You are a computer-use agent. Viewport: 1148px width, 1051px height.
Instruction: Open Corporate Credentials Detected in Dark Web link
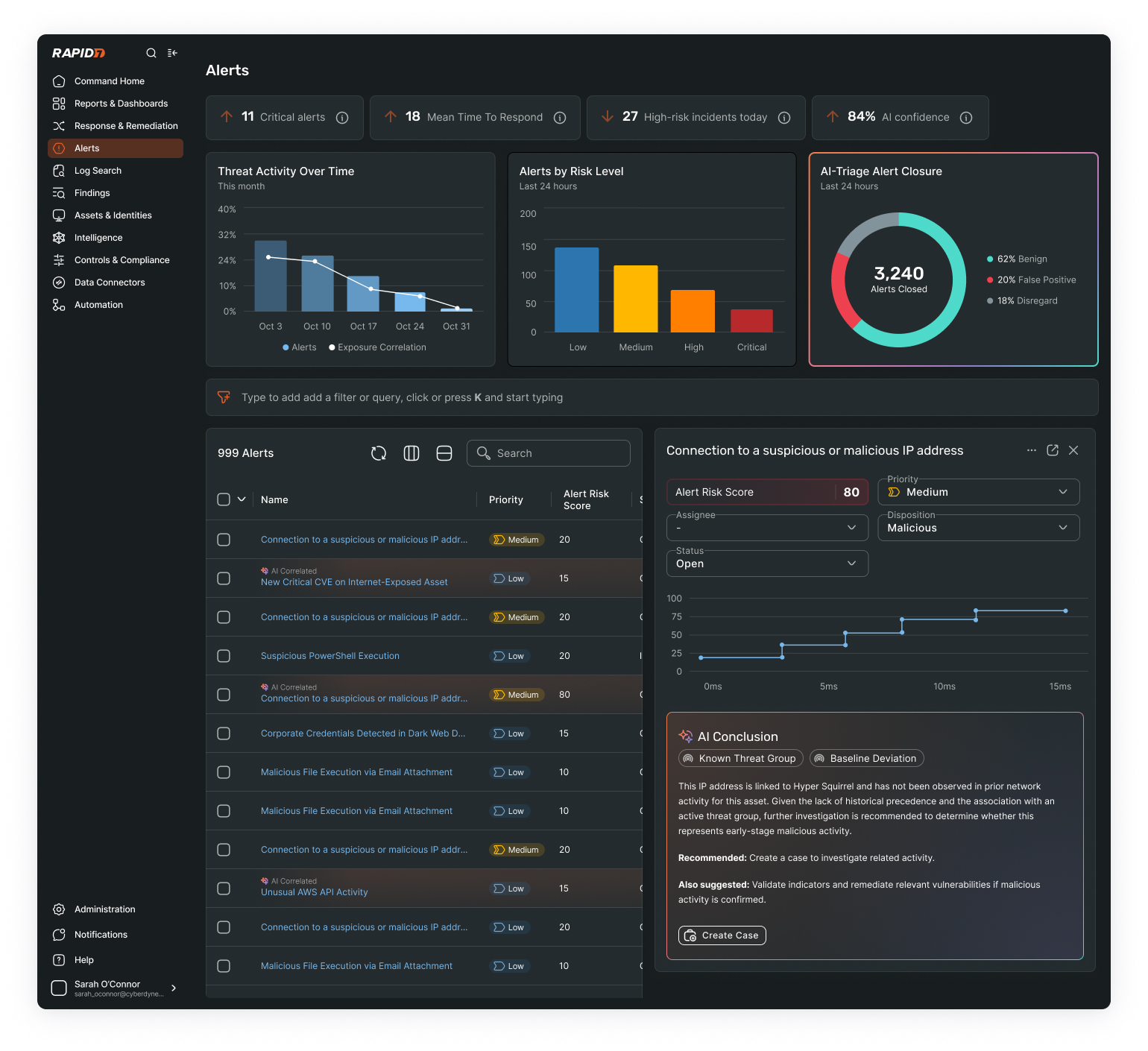[x=363, y=733]
